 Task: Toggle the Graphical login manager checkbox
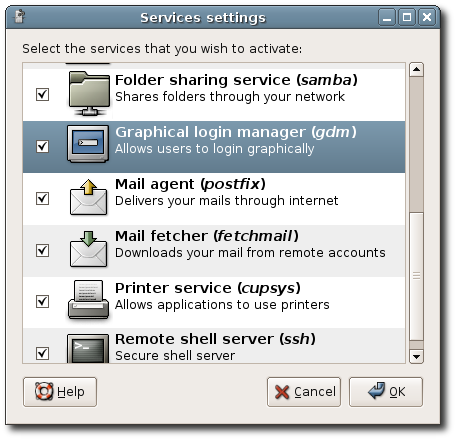click(x=42, y=146)
